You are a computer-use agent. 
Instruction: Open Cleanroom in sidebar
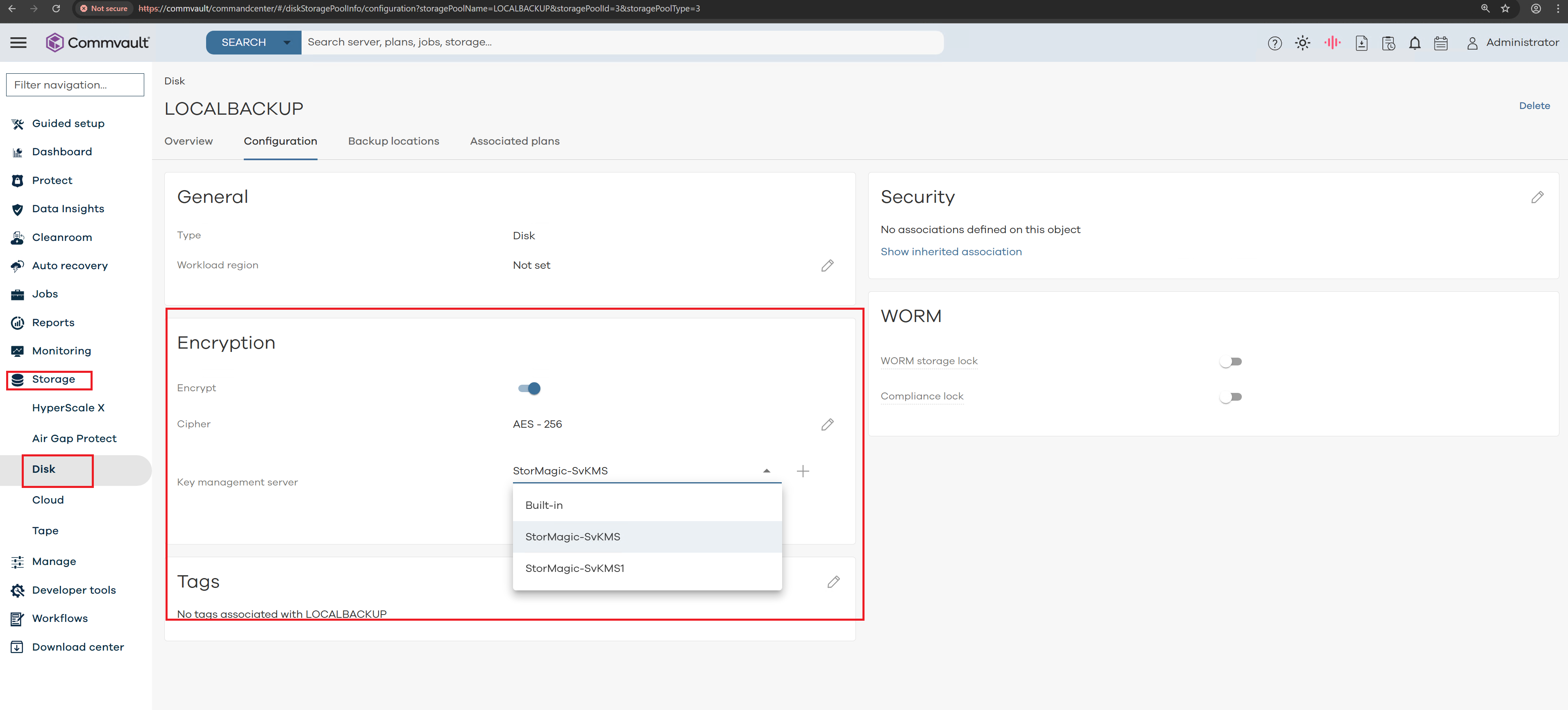coord(62,237)
